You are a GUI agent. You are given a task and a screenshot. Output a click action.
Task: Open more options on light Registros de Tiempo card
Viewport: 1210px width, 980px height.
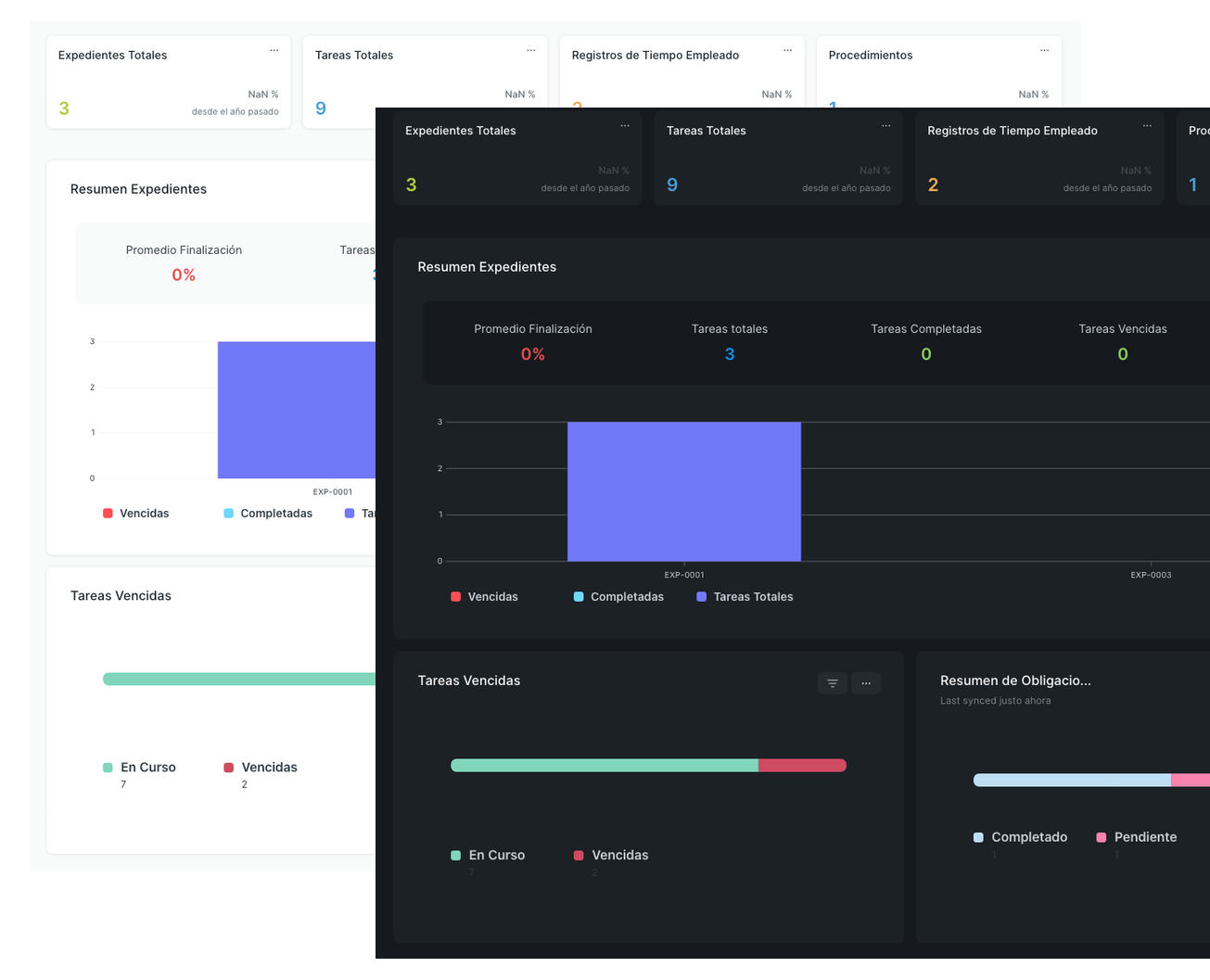(787, 51)
